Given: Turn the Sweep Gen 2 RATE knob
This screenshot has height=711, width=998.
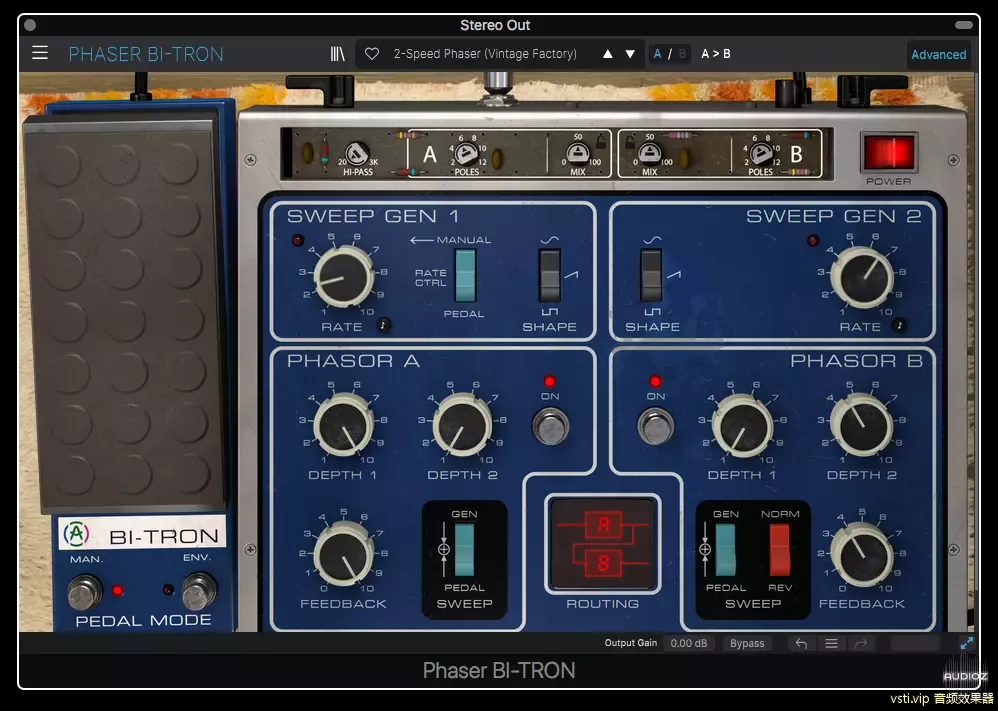Looking at the screenshot, I should point(862,277).
